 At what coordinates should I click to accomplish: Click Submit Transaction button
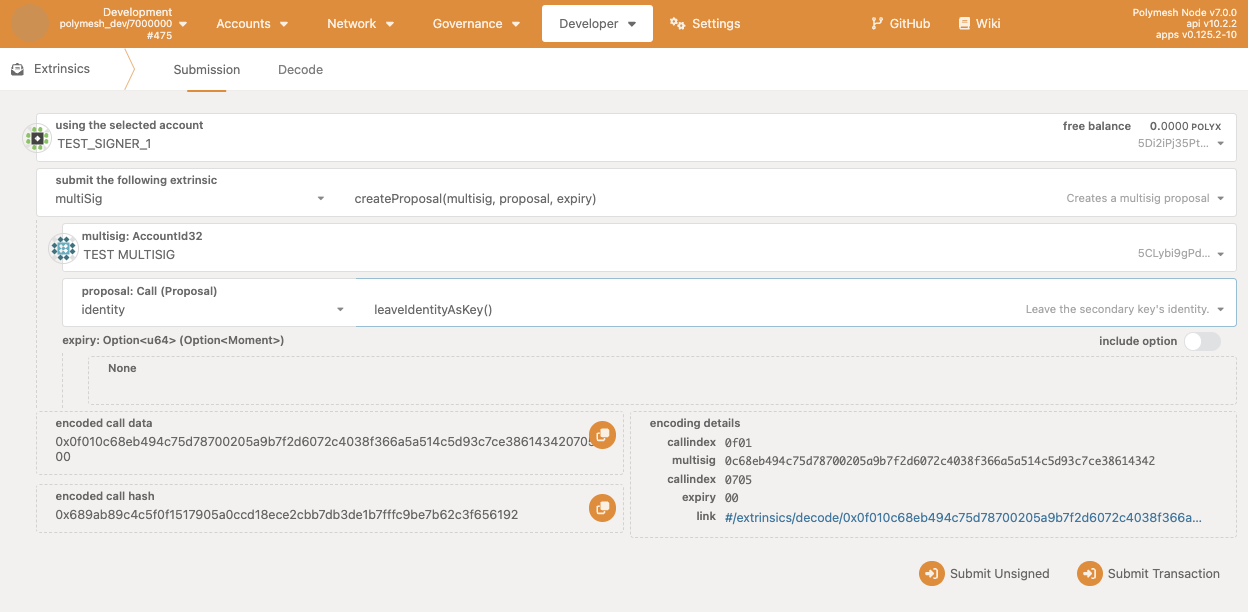point(1149,574)
